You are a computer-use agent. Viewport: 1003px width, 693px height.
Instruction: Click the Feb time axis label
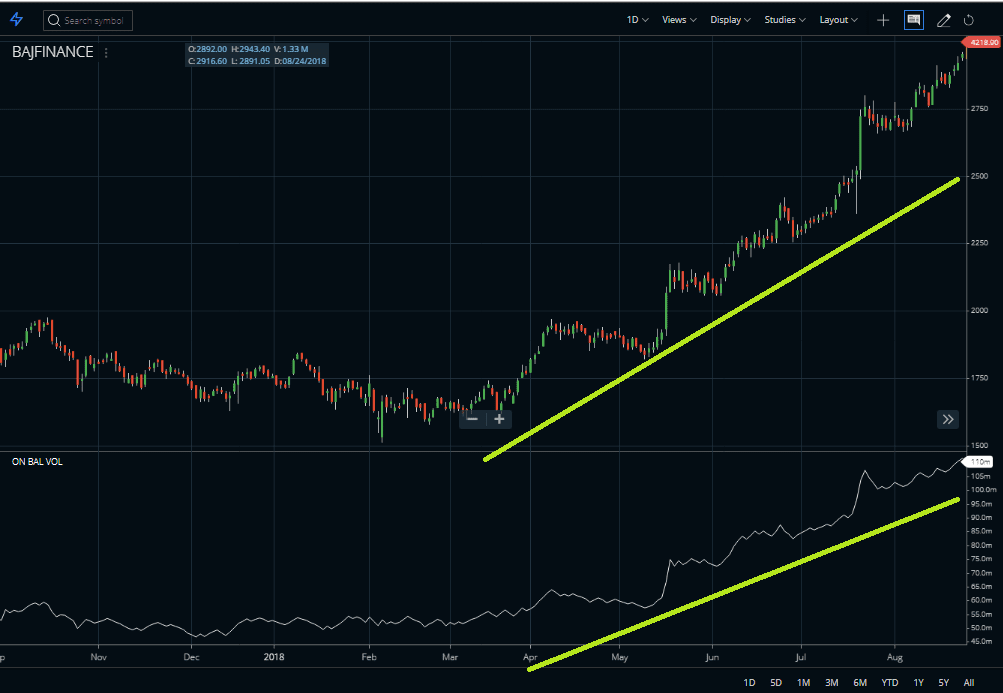click(x=369, y=657)
